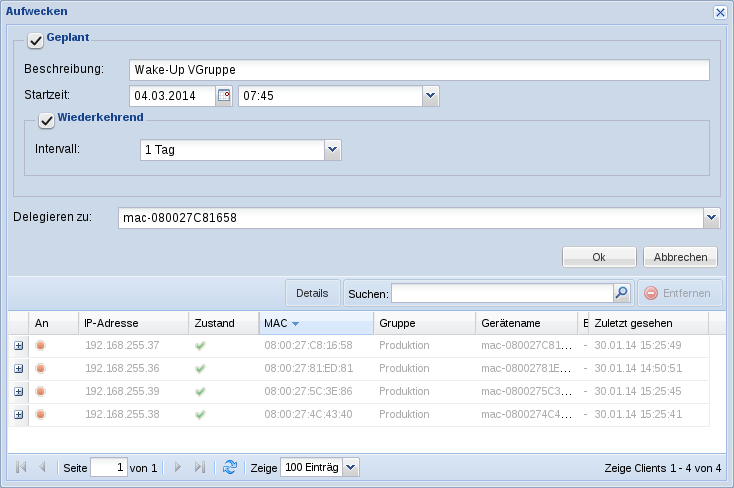Go to previous page of results
The width and height of the screenshot is (734, 488).
[42, 467]
